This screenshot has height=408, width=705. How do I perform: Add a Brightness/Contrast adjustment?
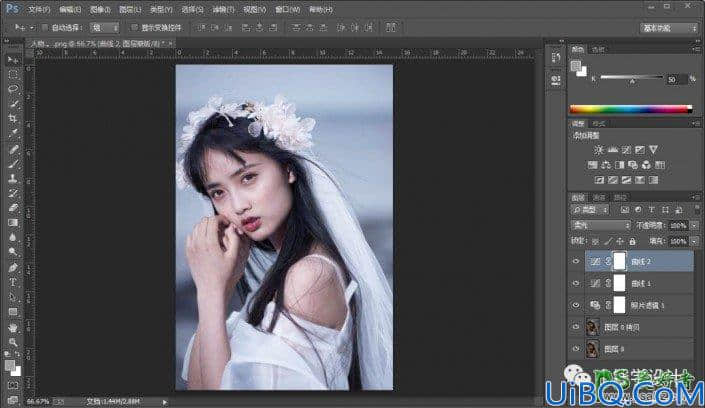(x=598, y=150)
